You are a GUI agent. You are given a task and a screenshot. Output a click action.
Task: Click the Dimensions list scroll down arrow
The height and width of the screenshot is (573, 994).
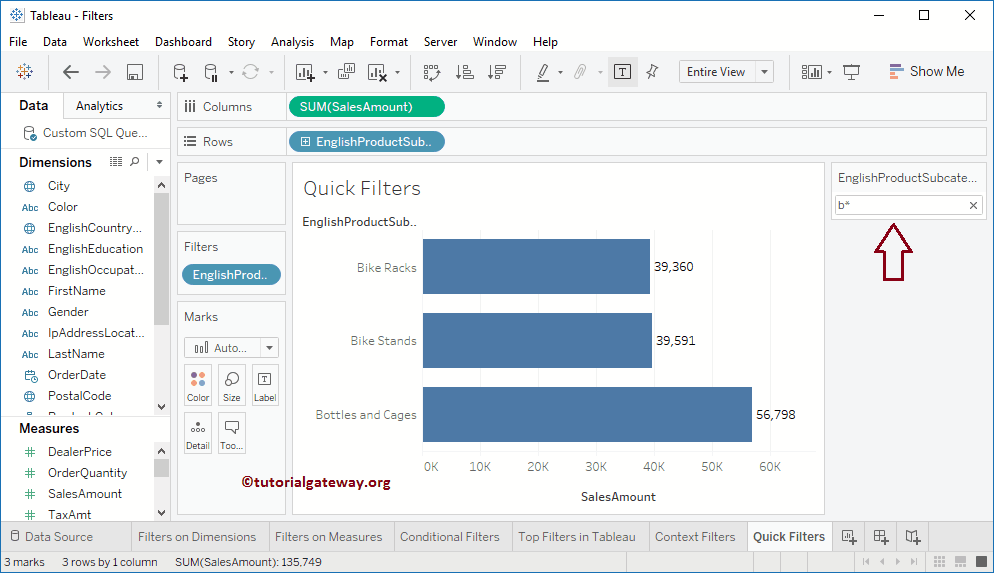[x=161, y=407]
